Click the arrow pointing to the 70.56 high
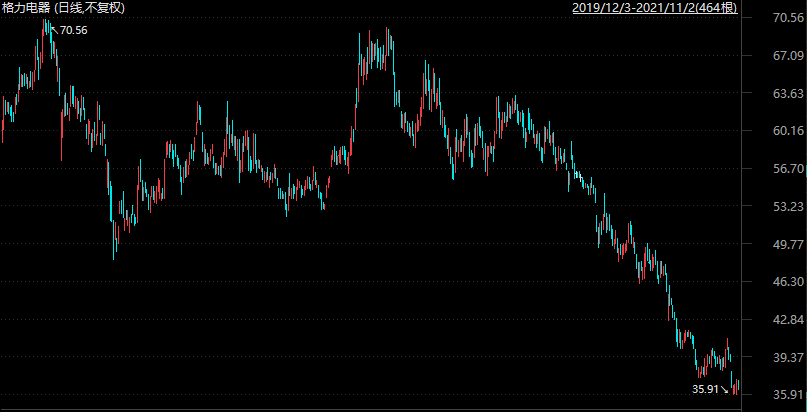Viewport: 807px width, 412px height. [54, 27]
